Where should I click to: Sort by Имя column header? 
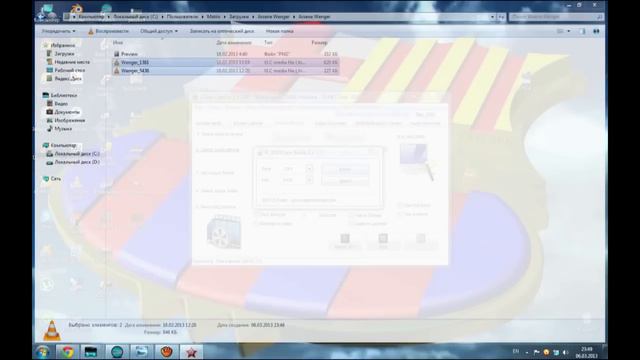(118, 42)
